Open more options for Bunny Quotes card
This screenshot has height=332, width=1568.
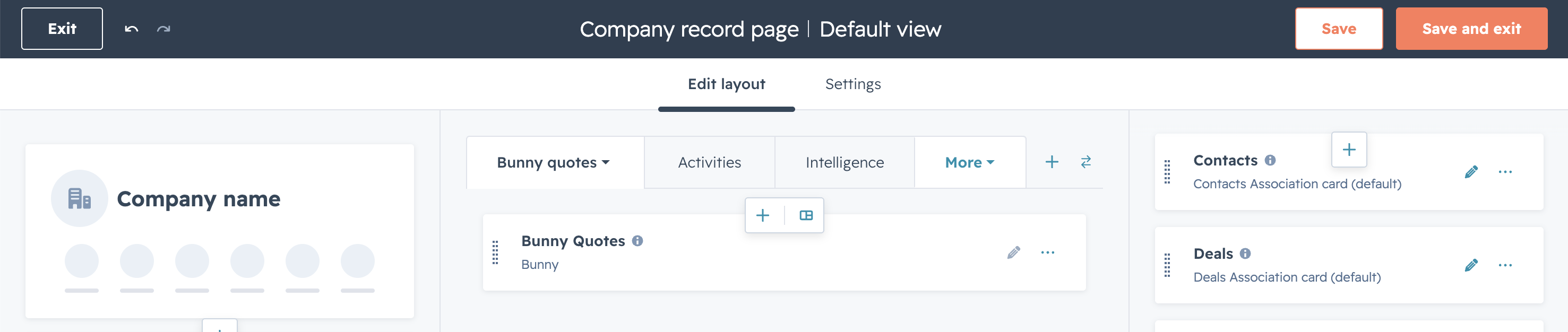pyautogui.click(x=1048, y=252)
